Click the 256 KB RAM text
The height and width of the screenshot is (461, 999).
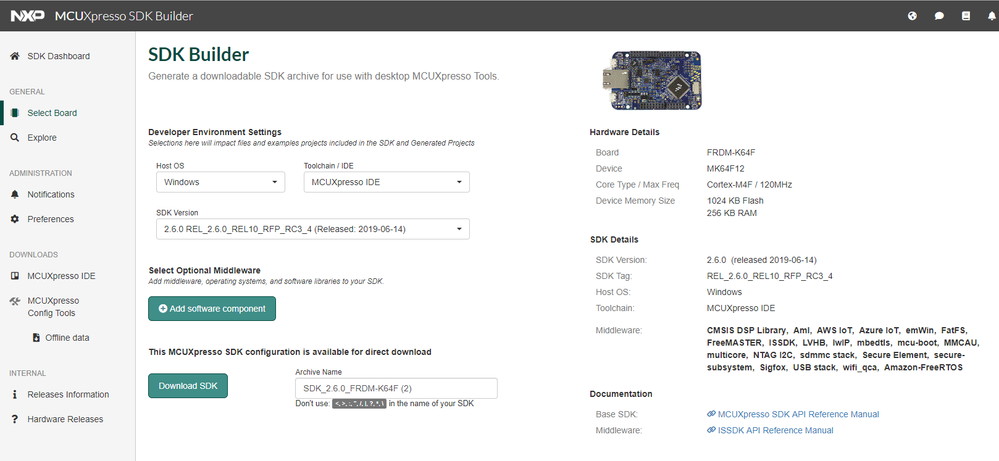[x=731, y=213]
